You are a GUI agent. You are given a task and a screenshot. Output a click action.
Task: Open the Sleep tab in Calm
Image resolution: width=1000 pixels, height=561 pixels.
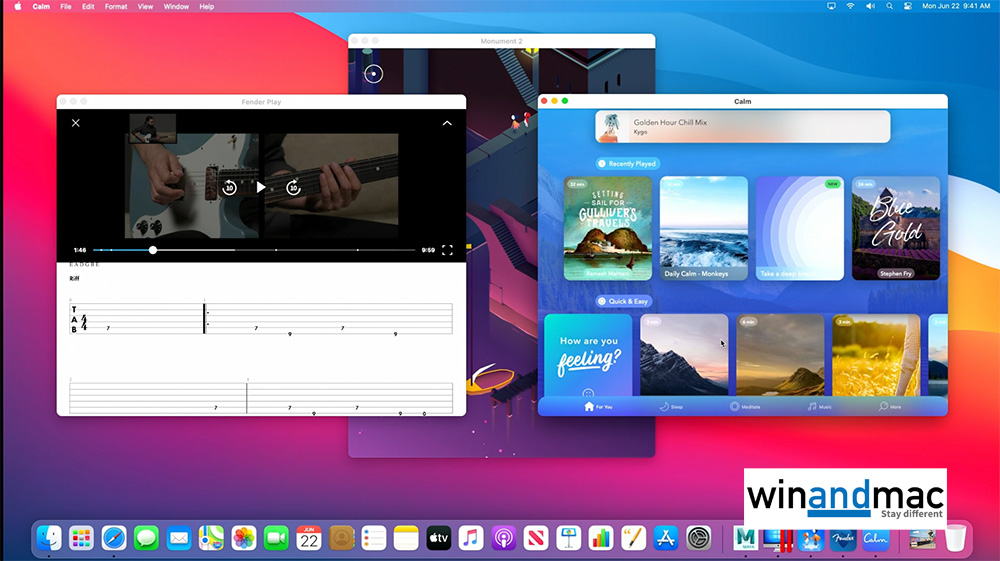671,407
